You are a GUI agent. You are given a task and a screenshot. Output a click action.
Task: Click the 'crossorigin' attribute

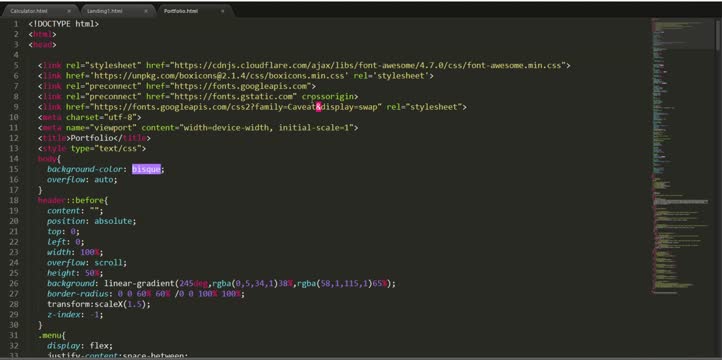click(x=327, y=97)
